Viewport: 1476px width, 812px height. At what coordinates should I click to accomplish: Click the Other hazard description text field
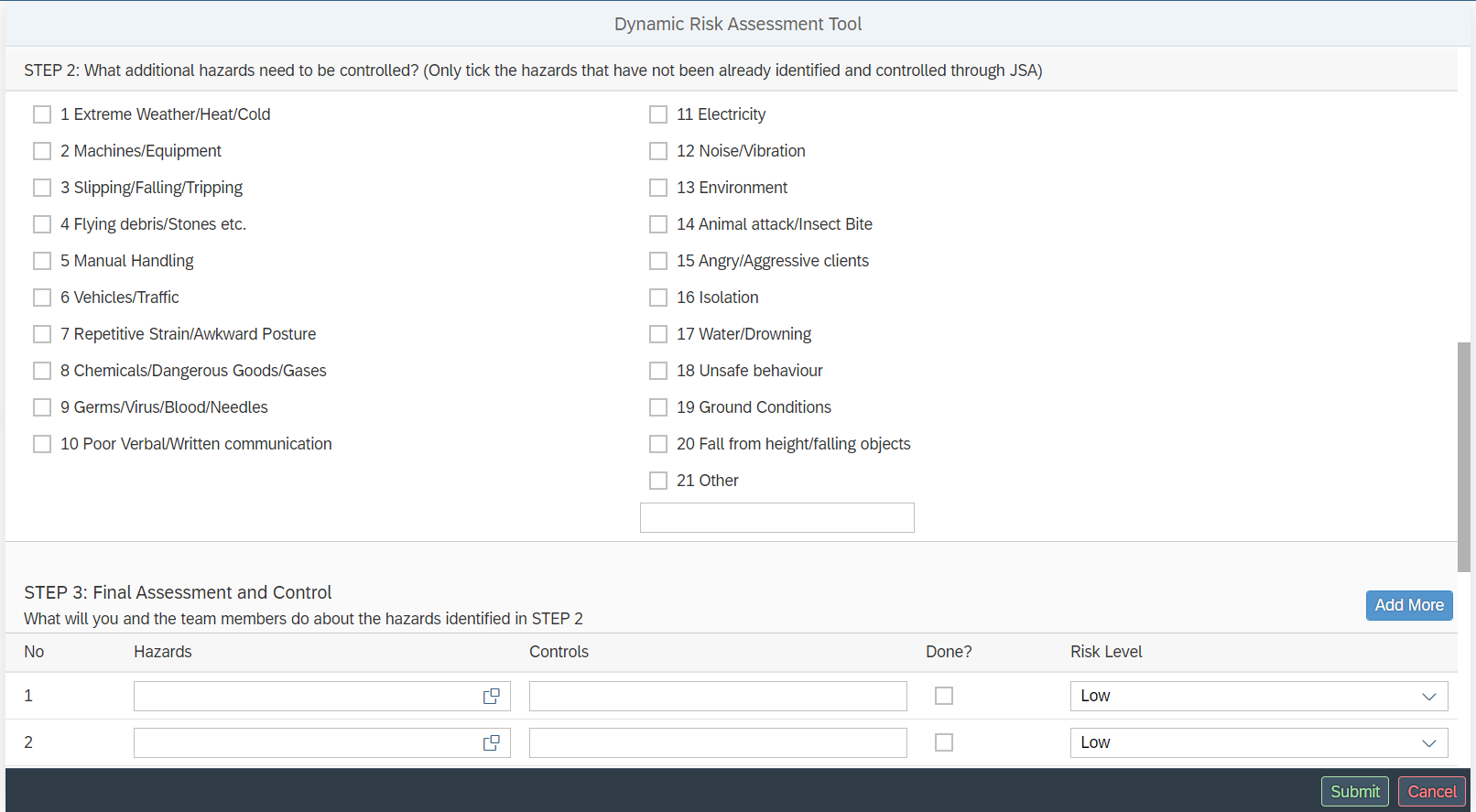click(x=776, y=518)
